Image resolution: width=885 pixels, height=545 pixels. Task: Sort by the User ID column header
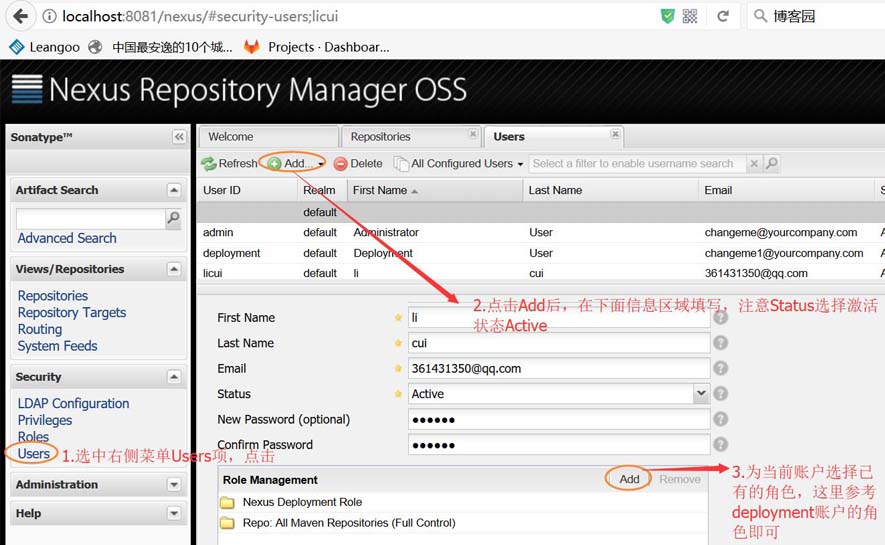click(x=247, y=190)
